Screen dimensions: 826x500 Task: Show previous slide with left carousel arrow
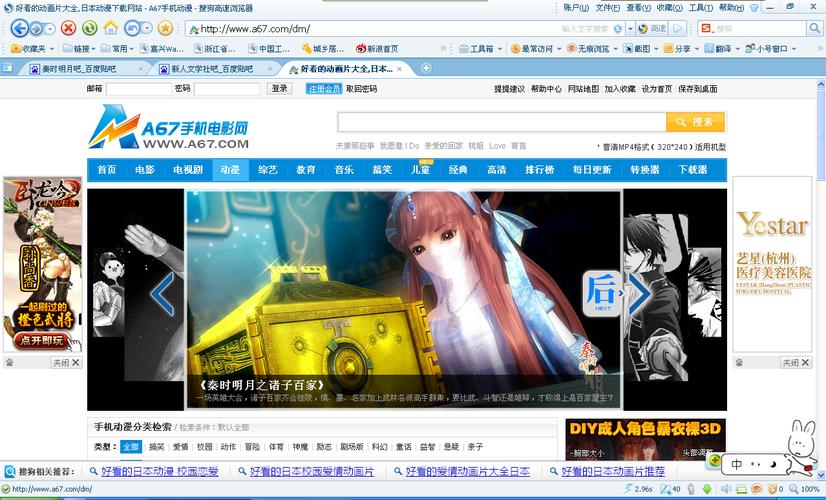point(162,293)
